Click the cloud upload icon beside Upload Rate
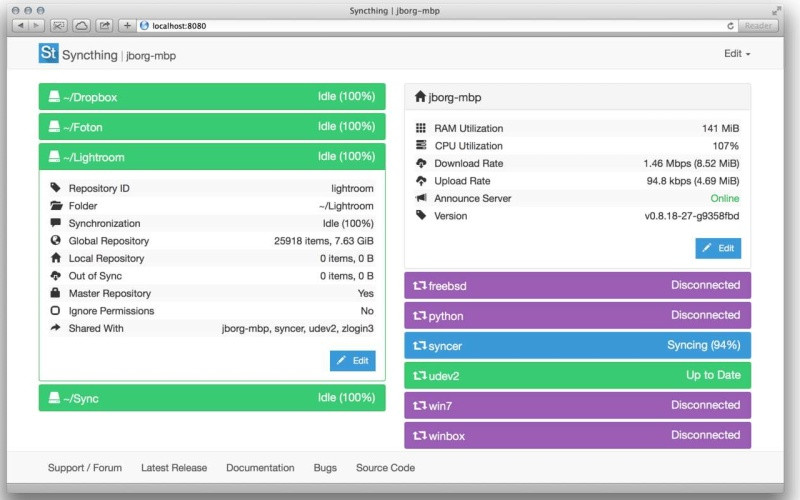Image resolution: width=800 pixels, height=500 pixels. click(421, 181)
